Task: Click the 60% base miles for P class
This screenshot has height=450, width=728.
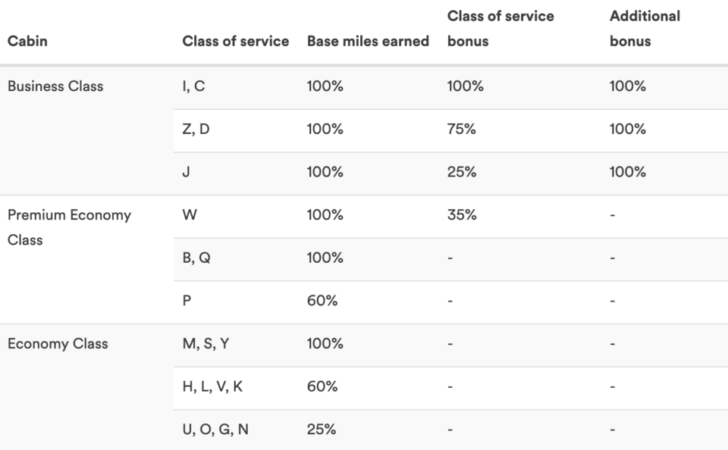Action: pos(322,300)
